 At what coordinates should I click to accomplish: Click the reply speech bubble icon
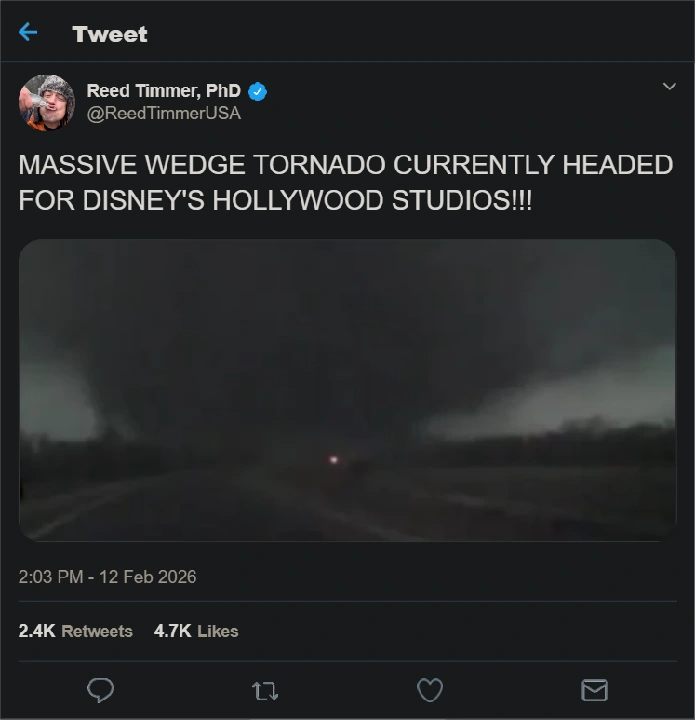tap(101, 690)
